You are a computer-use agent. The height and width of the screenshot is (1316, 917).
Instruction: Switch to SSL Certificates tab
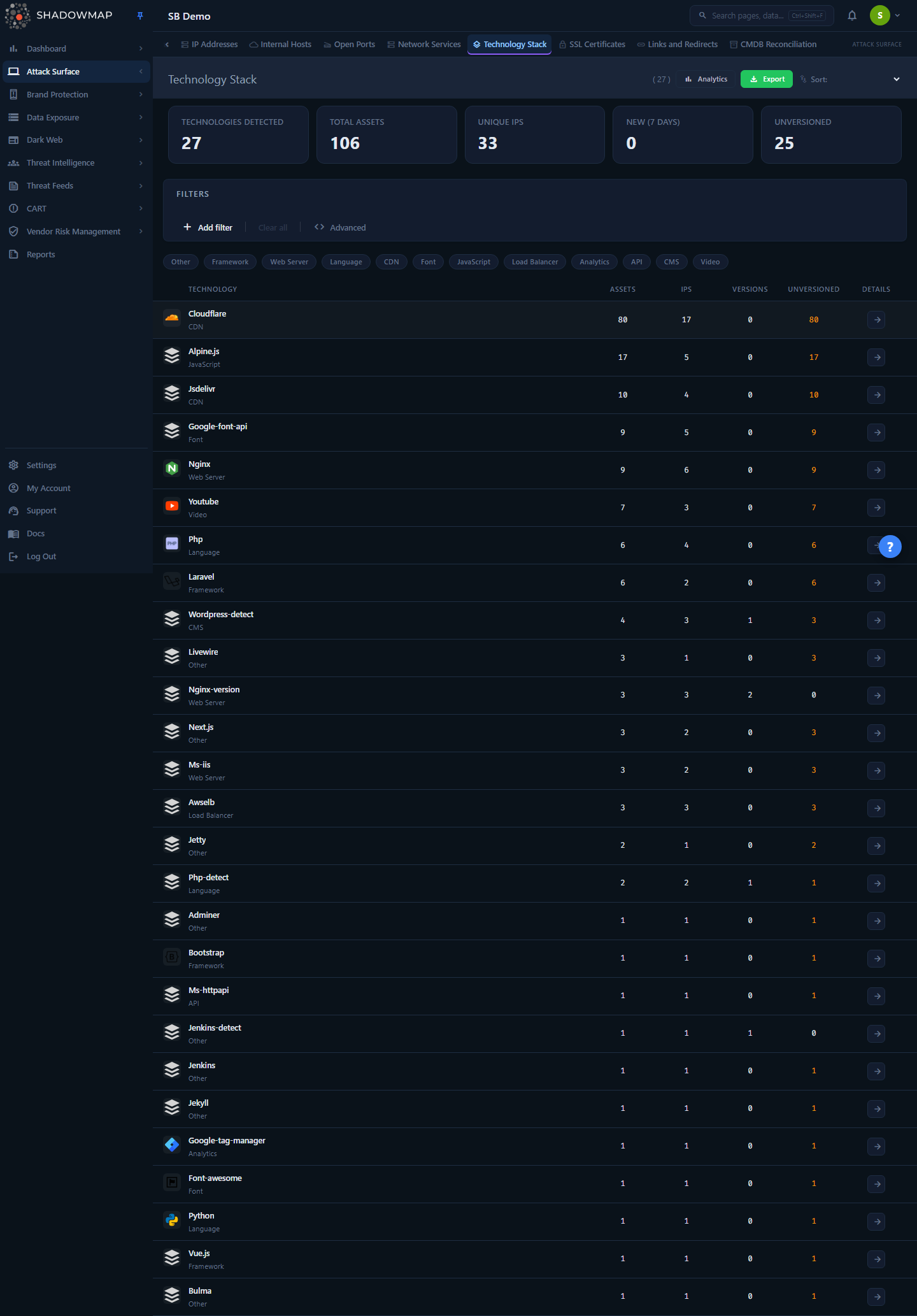pyautogui.click(x=592, y=45)
